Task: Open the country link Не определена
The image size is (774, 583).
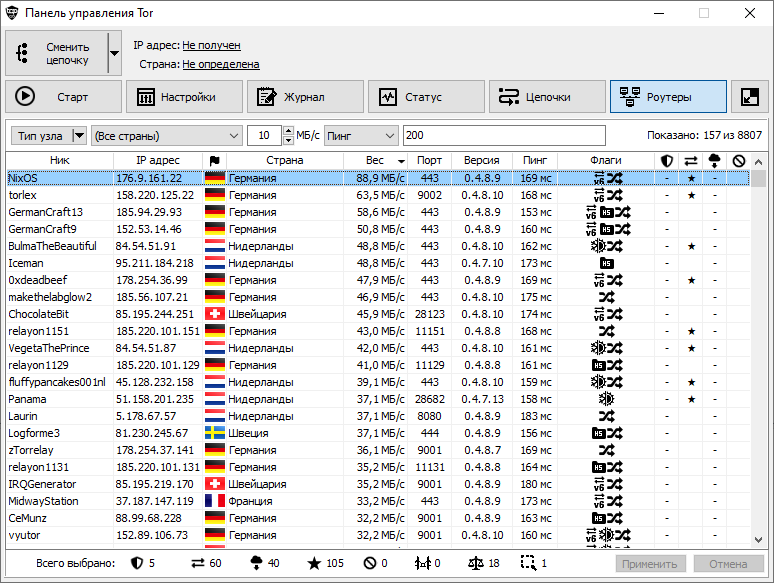Action: tap(221, 64)
